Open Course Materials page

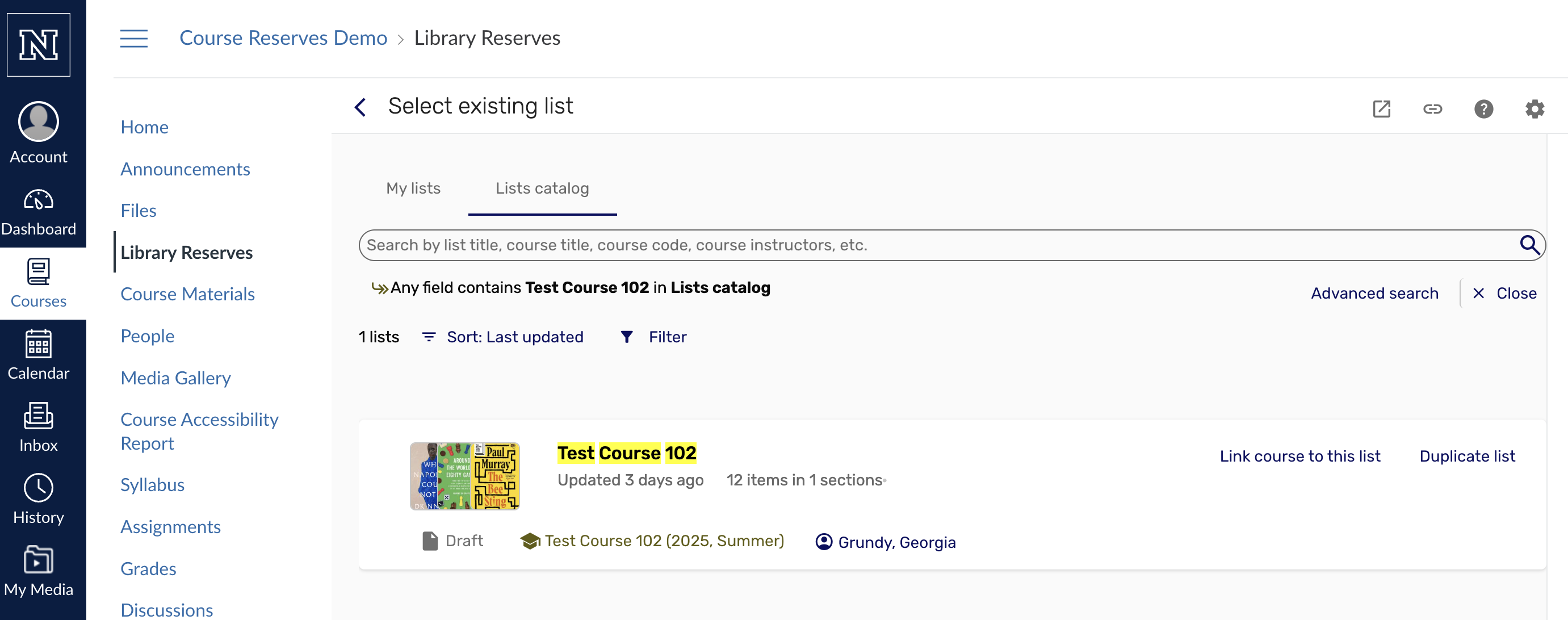187,294
